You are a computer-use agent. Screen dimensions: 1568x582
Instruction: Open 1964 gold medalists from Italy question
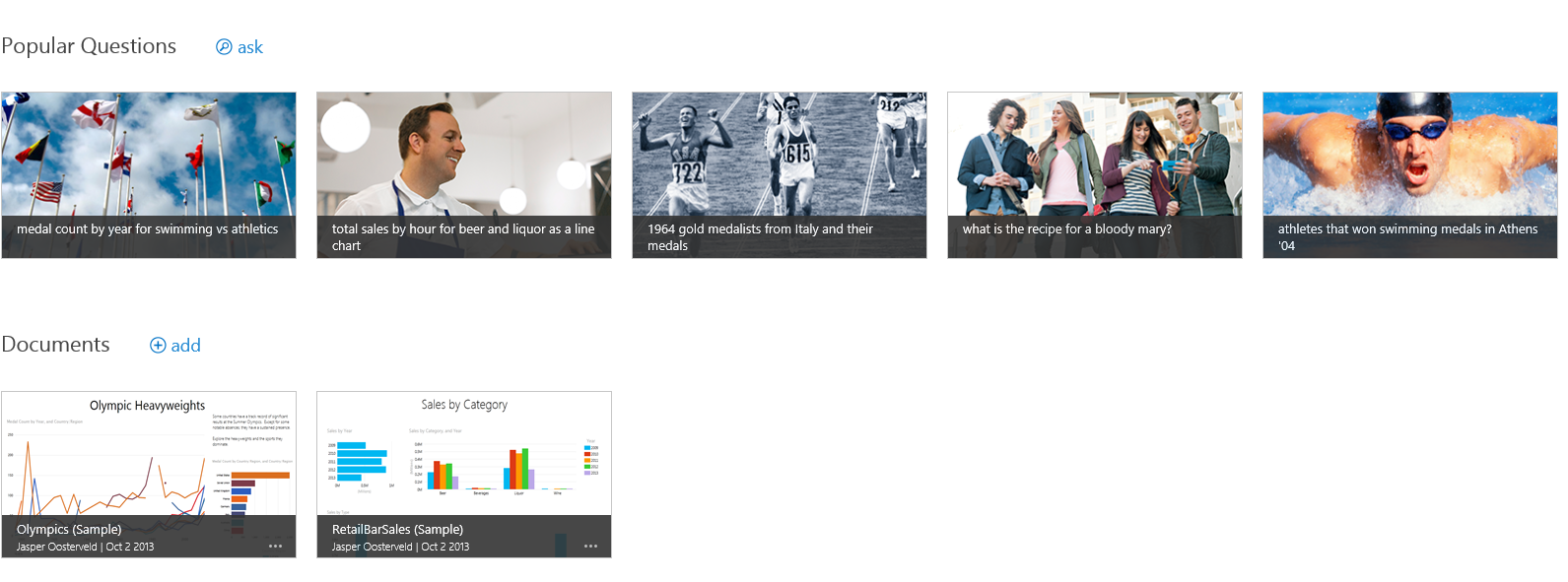click(x=780, y=175)
